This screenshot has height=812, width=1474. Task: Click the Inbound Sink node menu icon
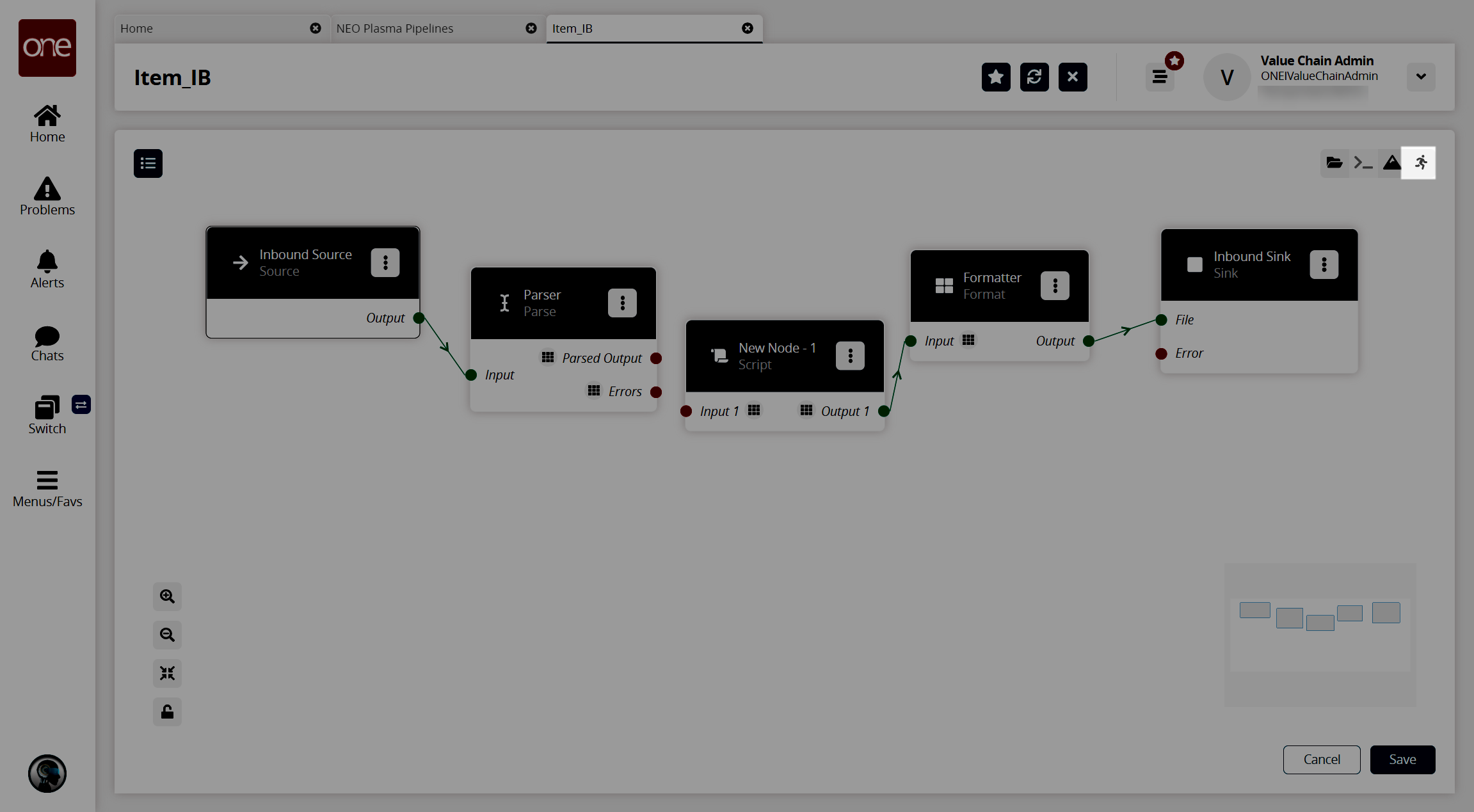(x=1324, y=265)
